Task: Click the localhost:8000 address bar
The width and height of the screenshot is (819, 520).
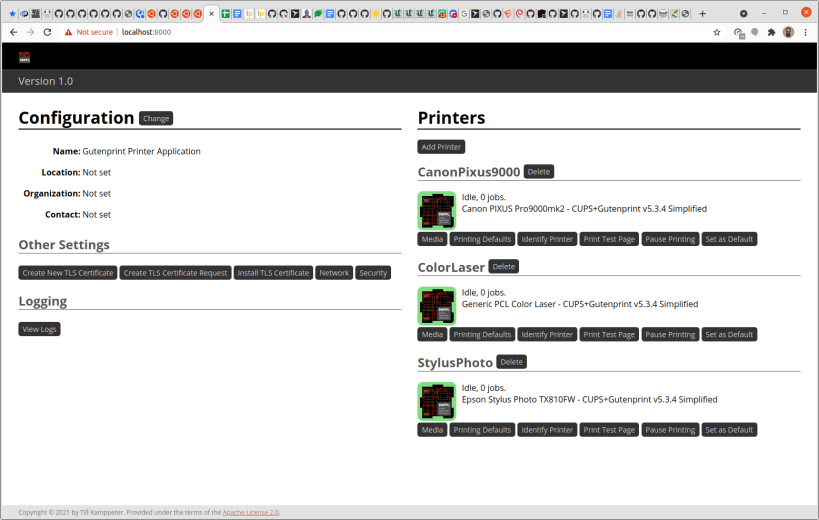Action: pyautogui.click(x=146, y=32)
